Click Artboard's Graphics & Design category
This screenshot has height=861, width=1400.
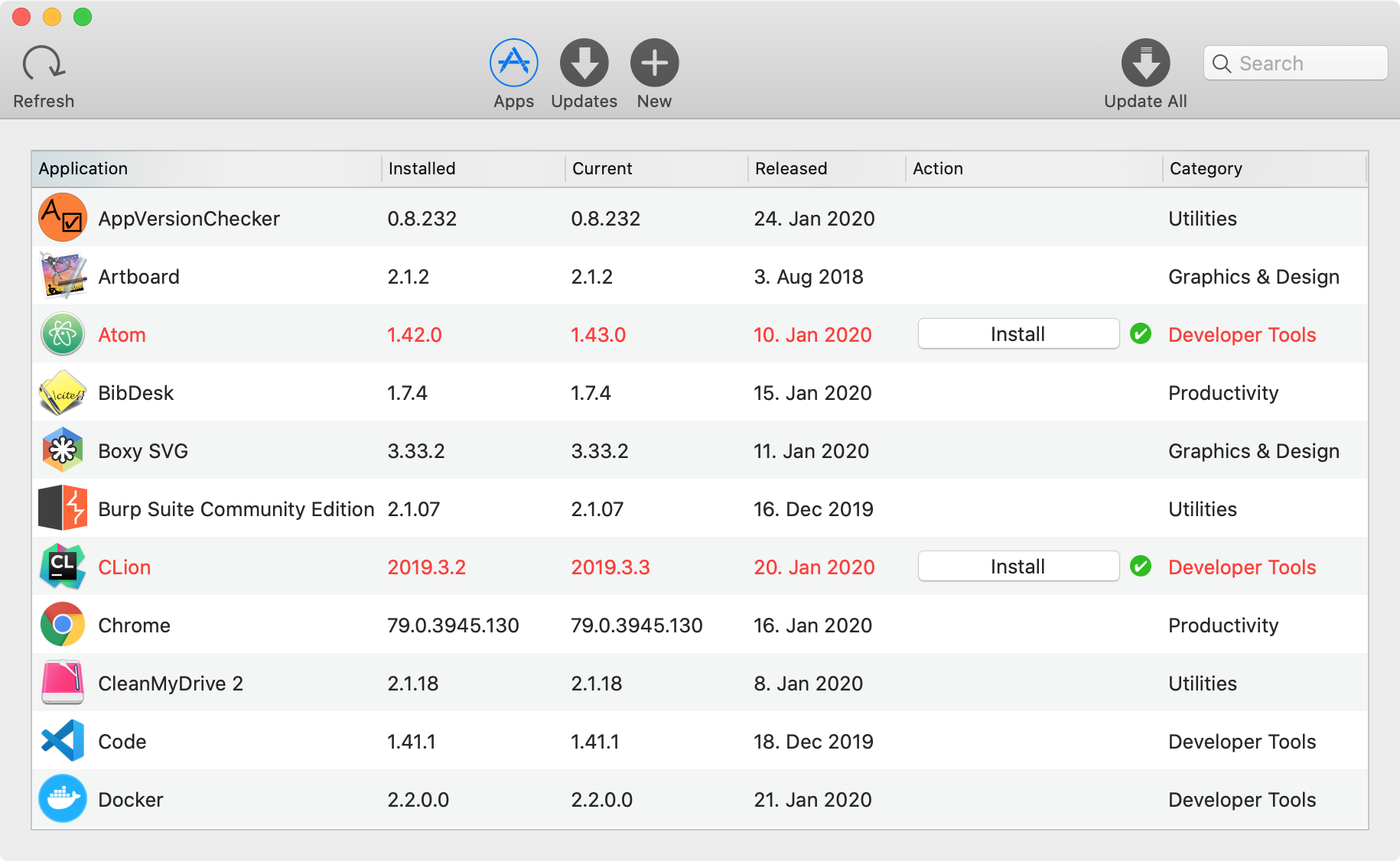tap(1254, 277)
